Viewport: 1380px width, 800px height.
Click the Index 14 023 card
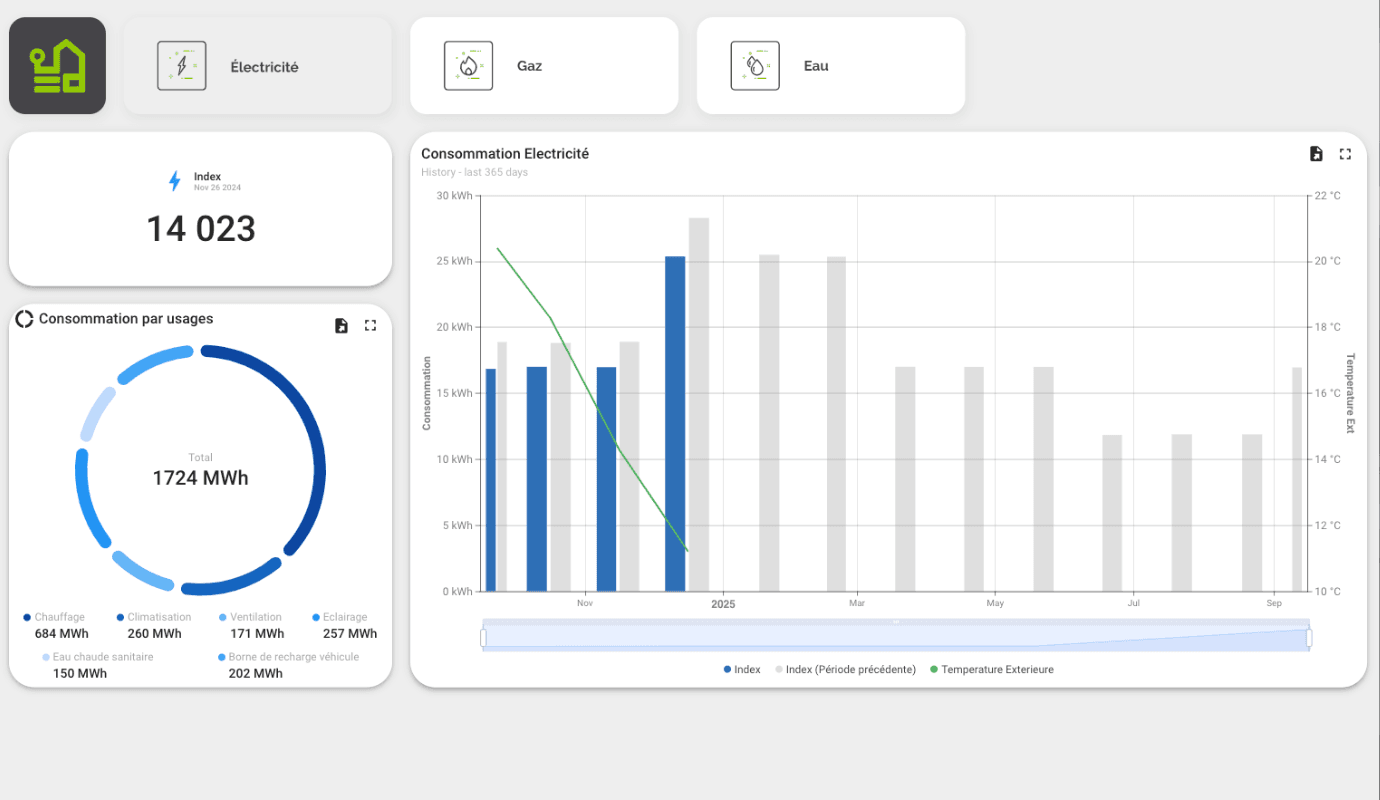[x=200, y=209]
